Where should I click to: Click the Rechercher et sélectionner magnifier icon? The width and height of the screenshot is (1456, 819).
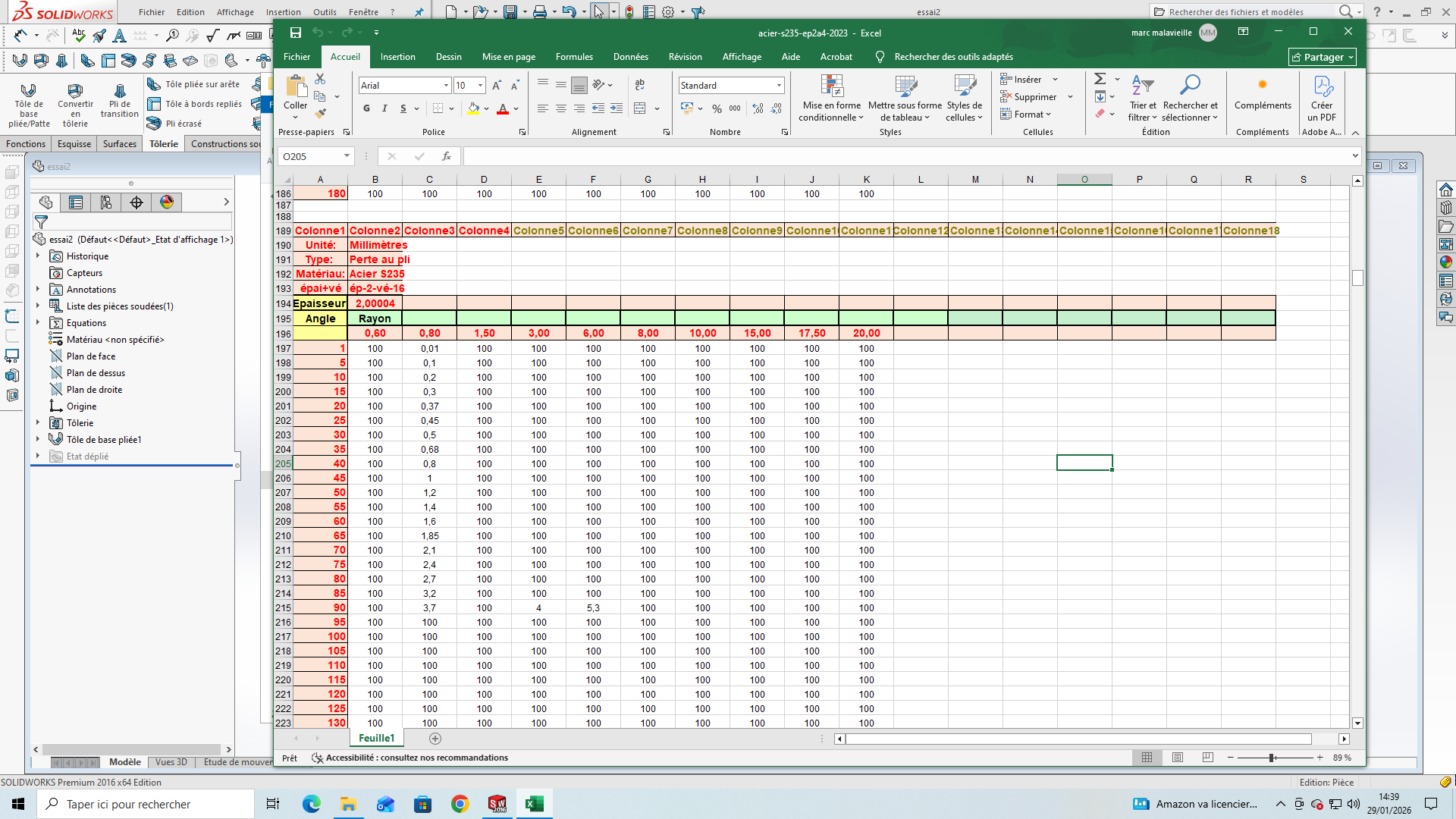[1190, 85]
